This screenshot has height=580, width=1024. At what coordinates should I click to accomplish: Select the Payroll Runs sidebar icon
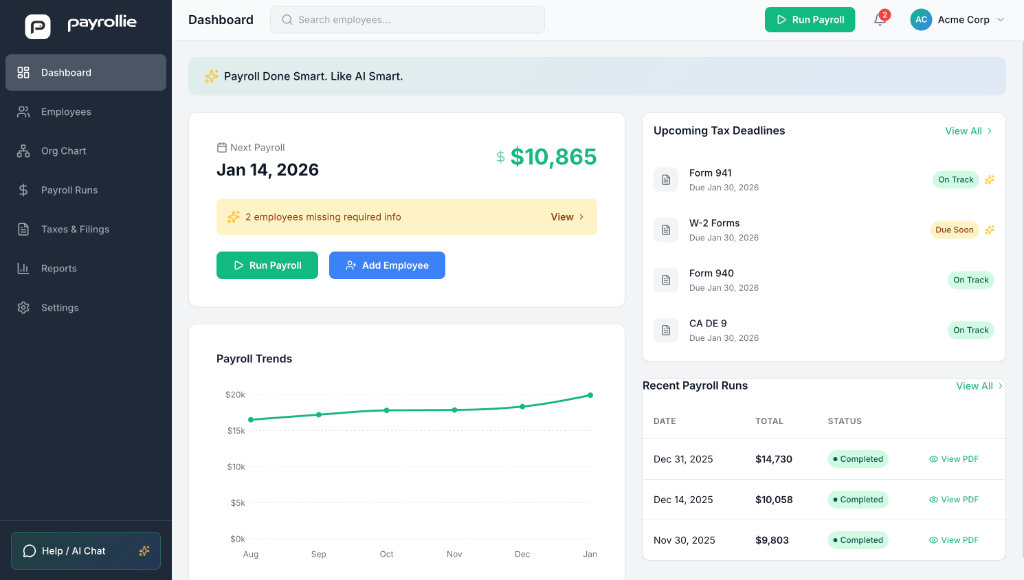pyautogui.click(x=22, y=189)
